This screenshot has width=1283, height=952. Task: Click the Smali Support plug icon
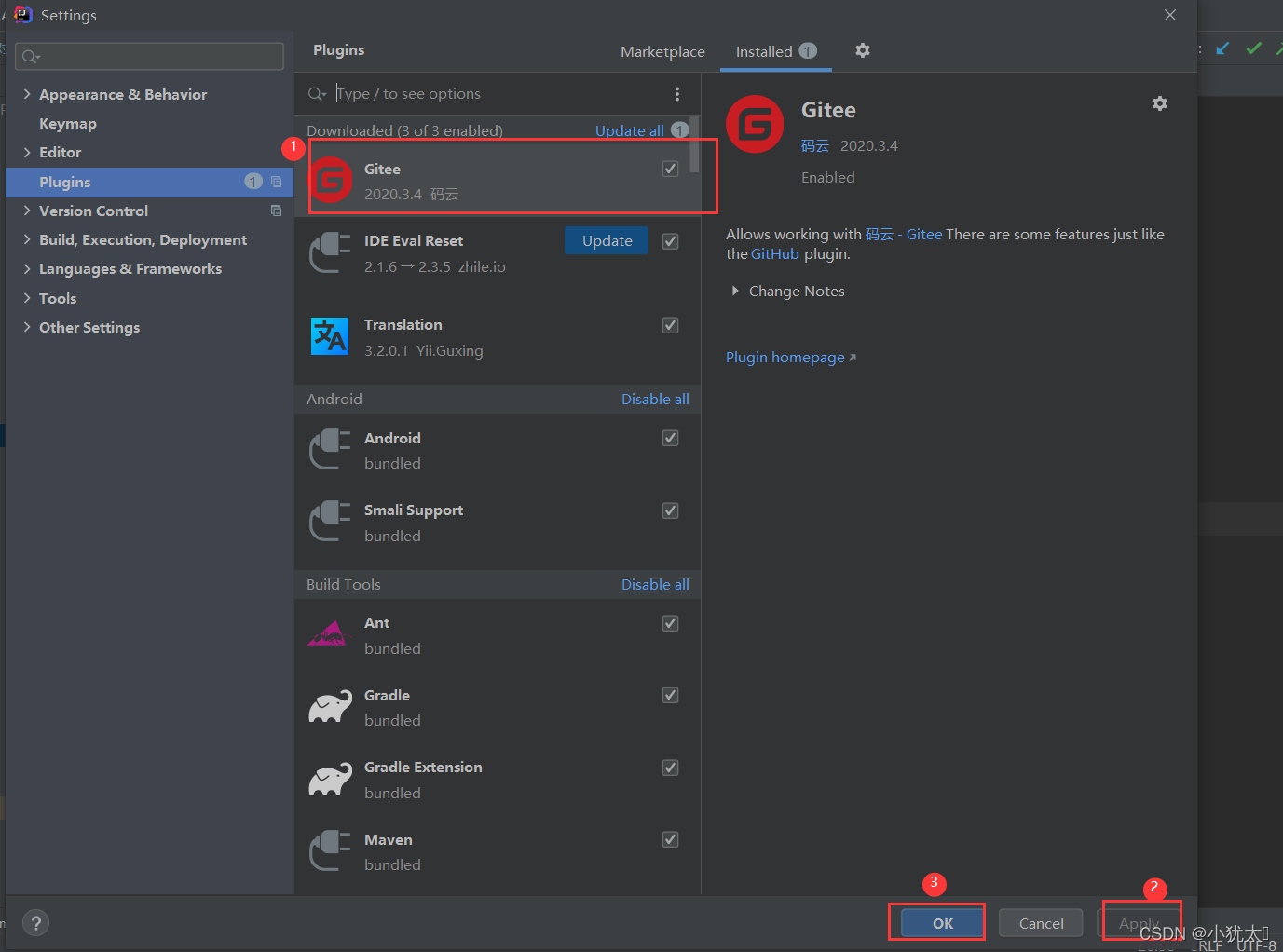click(330, 521)
